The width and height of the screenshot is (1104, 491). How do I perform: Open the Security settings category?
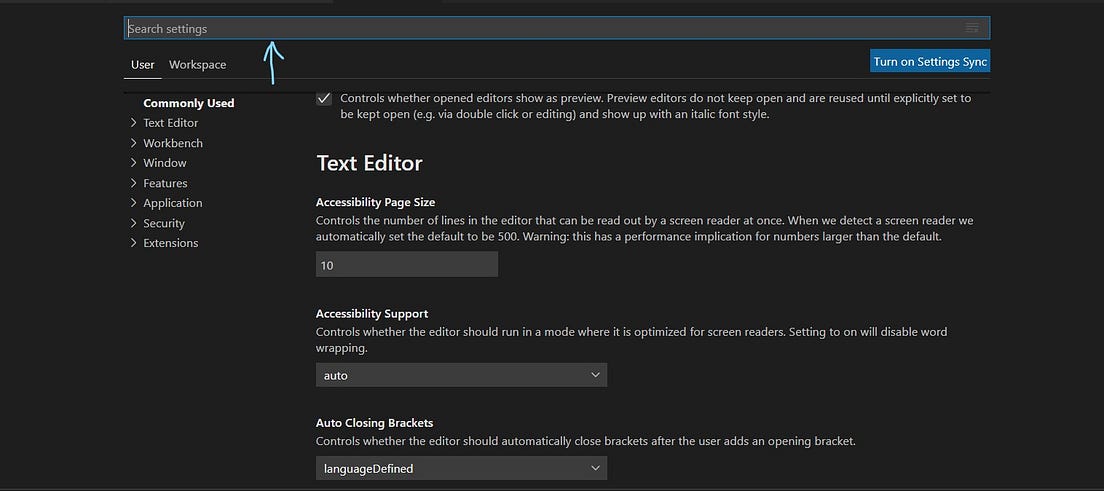[164, 223]
